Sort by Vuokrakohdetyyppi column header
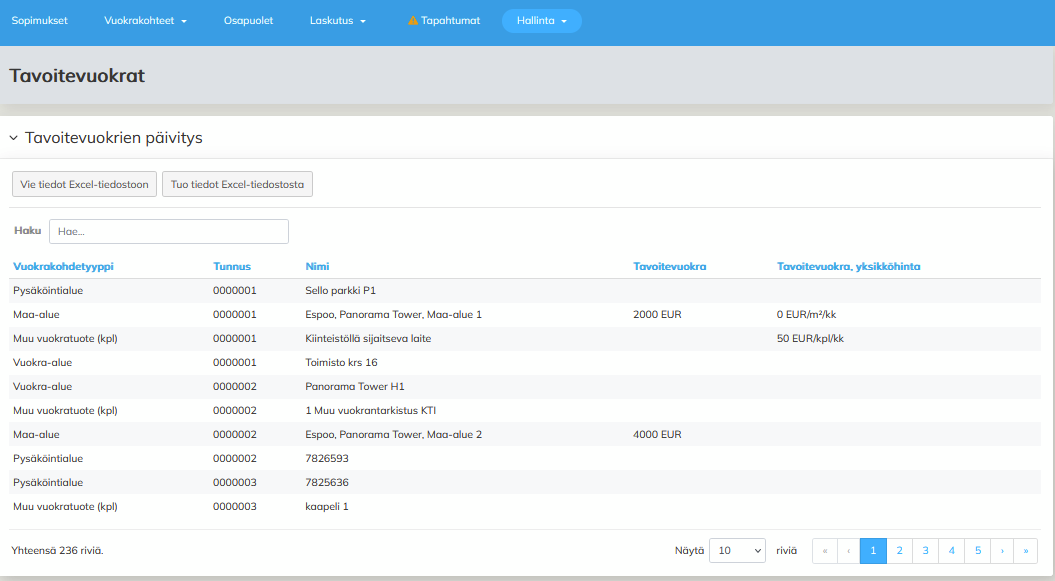The image size is (1055, 581). pyautogui.click(x=63, y=267)
